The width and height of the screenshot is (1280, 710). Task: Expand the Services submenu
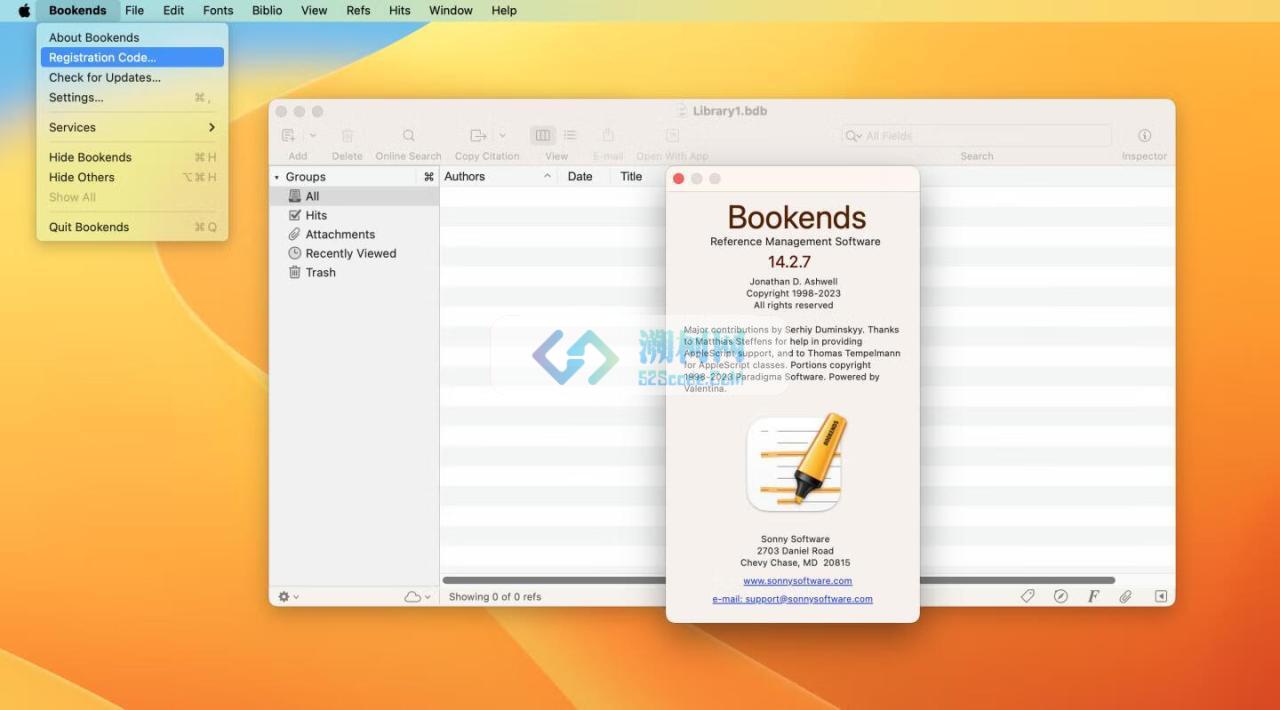[132, 127]
